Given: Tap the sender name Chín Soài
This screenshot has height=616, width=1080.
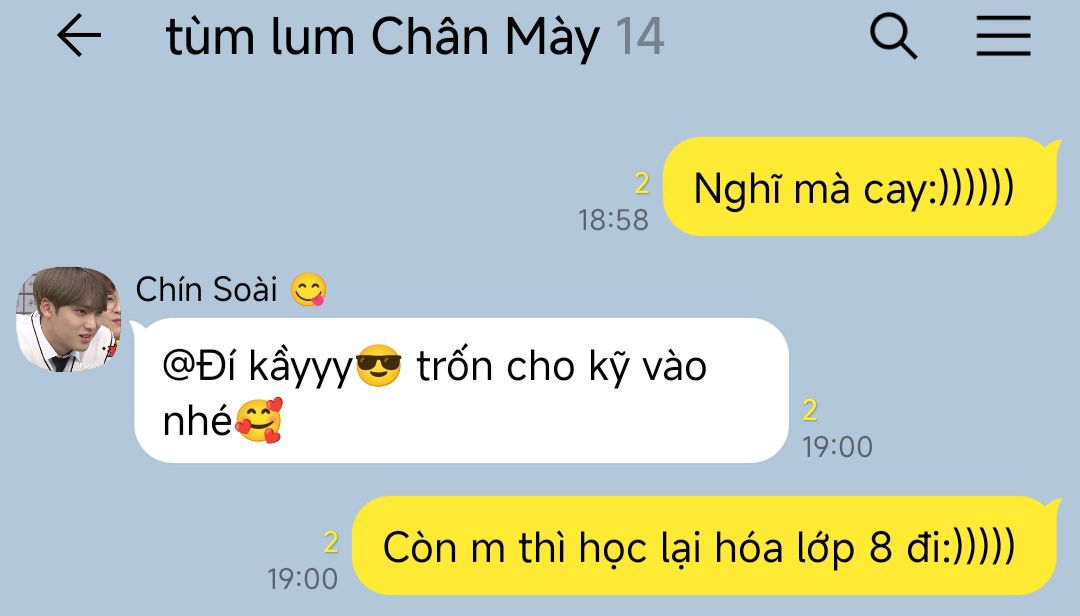Looking at the screenshot, I should [207, 289].
